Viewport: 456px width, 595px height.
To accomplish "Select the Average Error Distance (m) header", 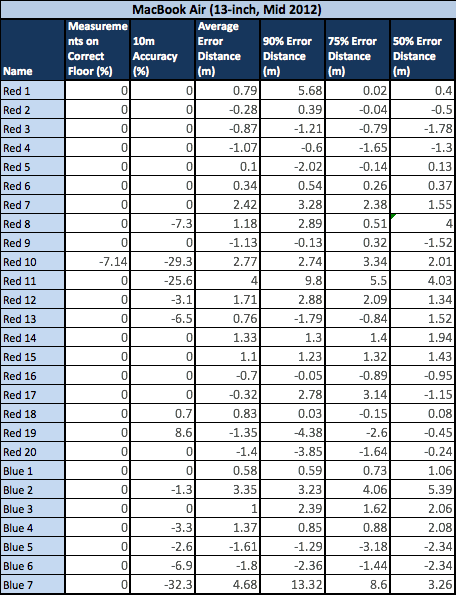I will coord(227,50).
